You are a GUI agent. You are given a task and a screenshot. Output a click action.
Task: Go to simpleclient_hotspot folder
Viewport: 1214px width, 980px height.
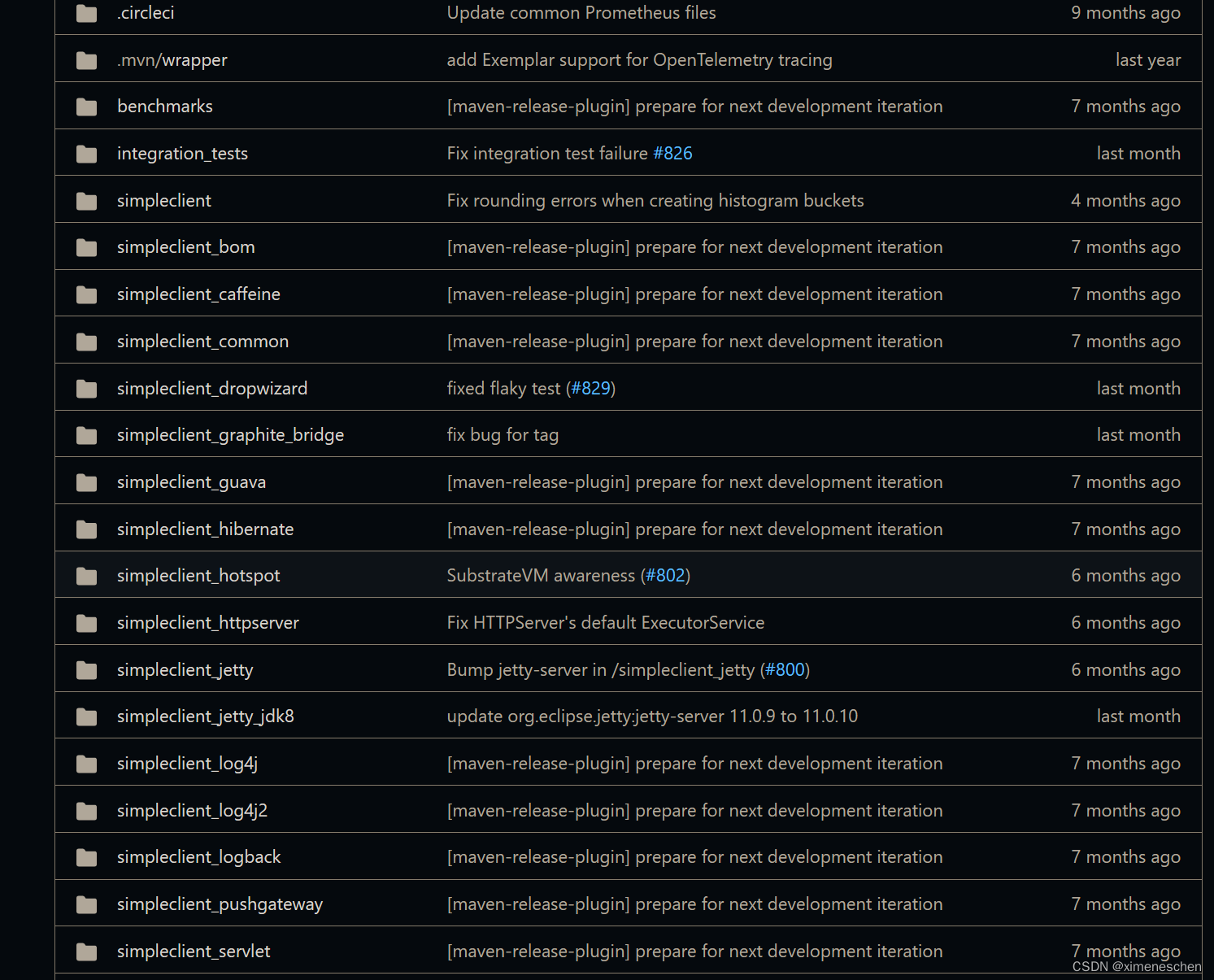pos(198,576)
